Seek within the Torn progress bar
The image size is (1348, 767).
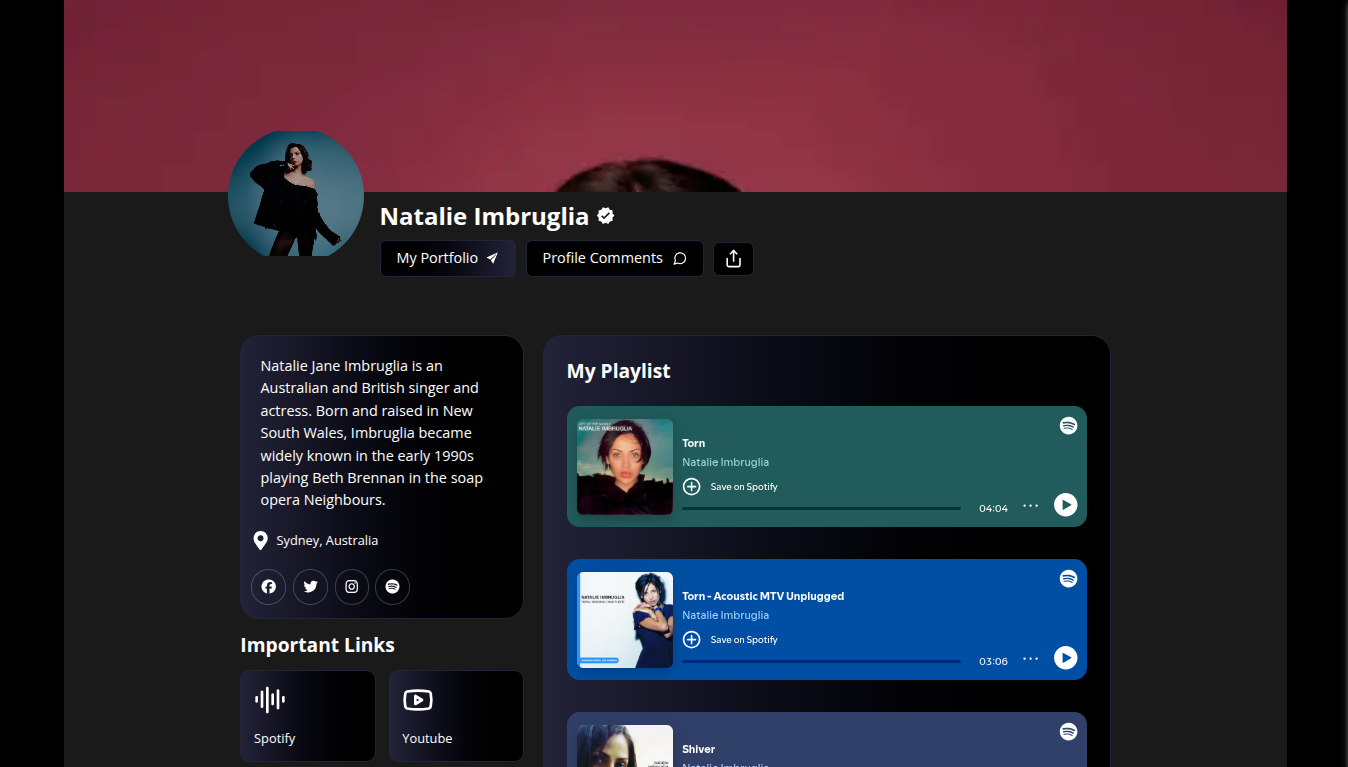pos(821,508)
